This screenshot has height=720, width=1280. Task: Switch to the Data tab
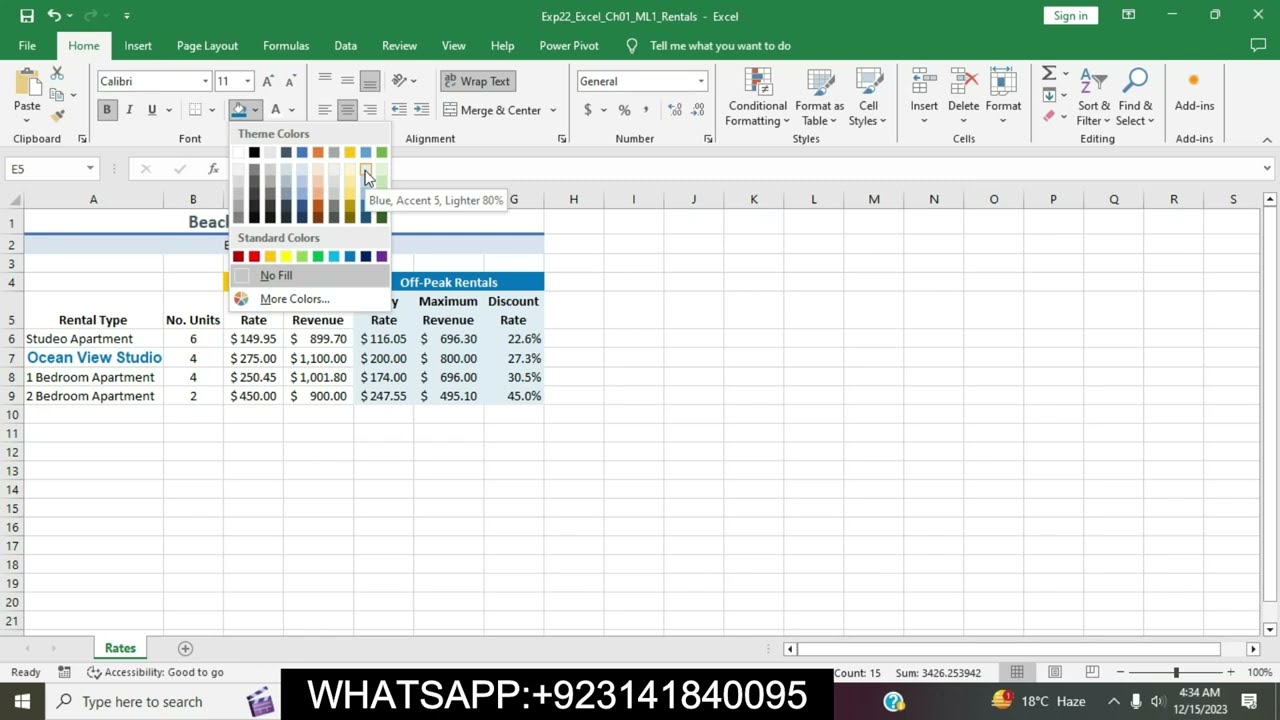(345, 46)
